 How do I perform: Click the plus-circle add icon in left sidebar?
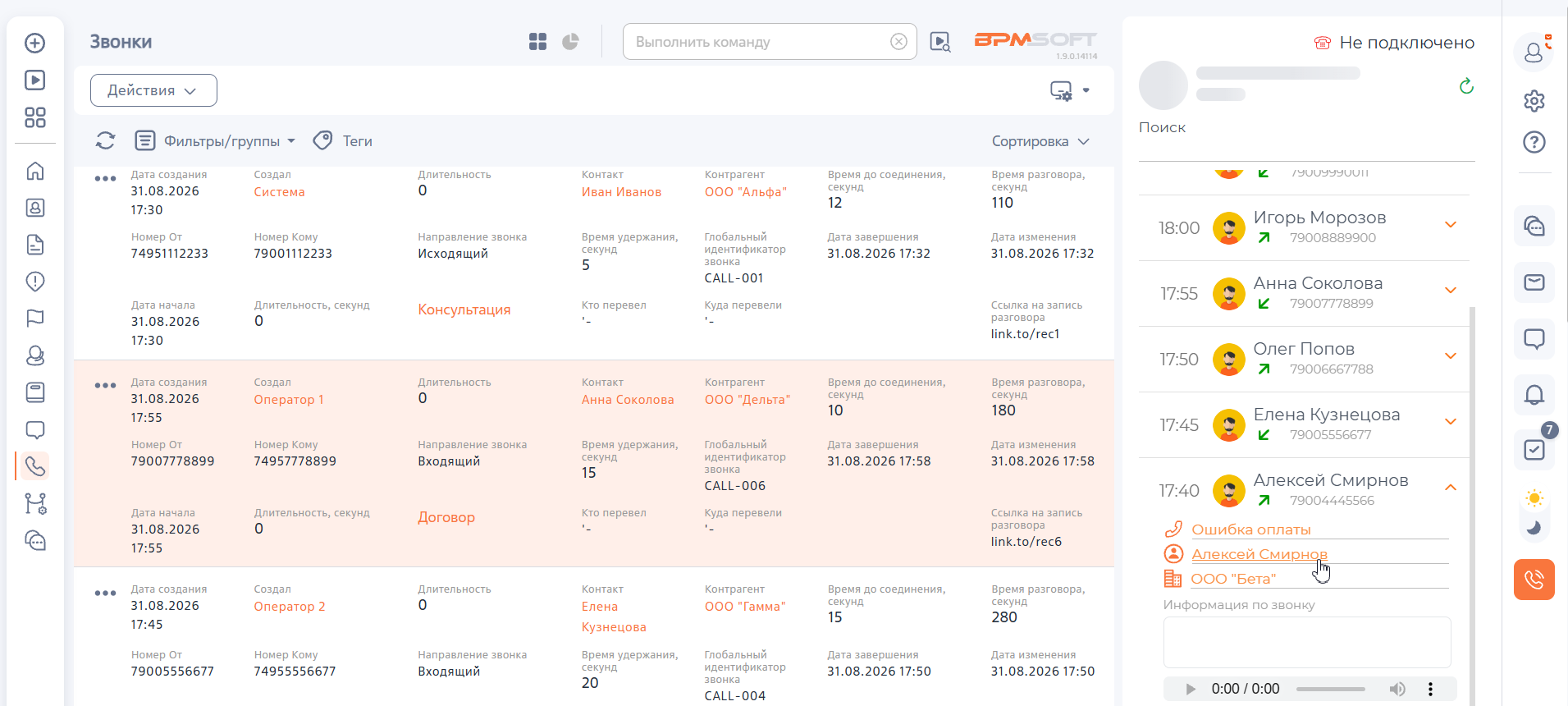tap(34, 43)
